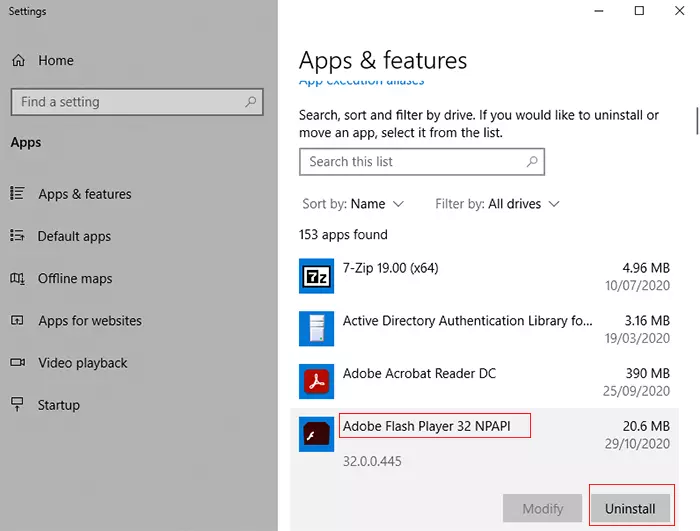Click the date 10/07/2020
The width and height of the screenshot is (700, 531).
tap(638, 285)
